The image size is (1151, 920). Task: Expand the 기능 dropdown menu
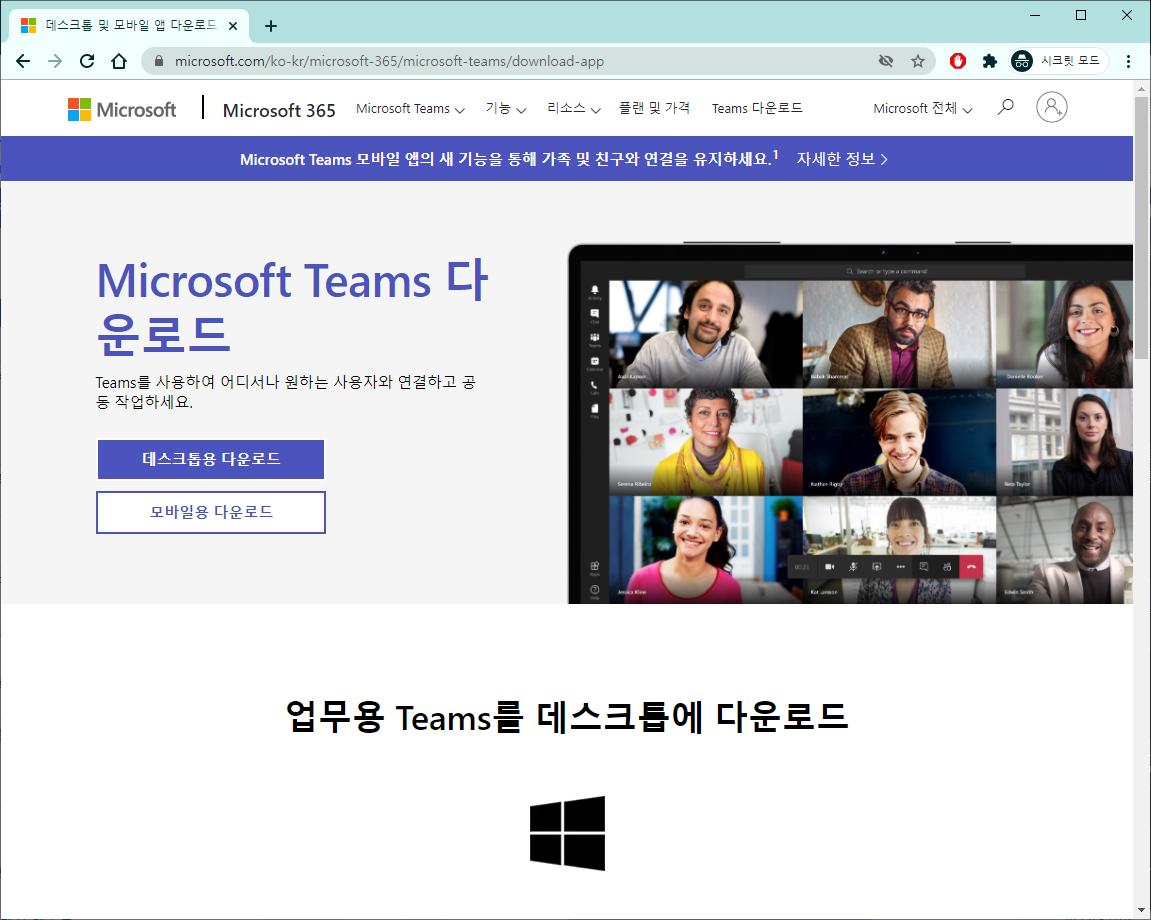click(506, 109)
